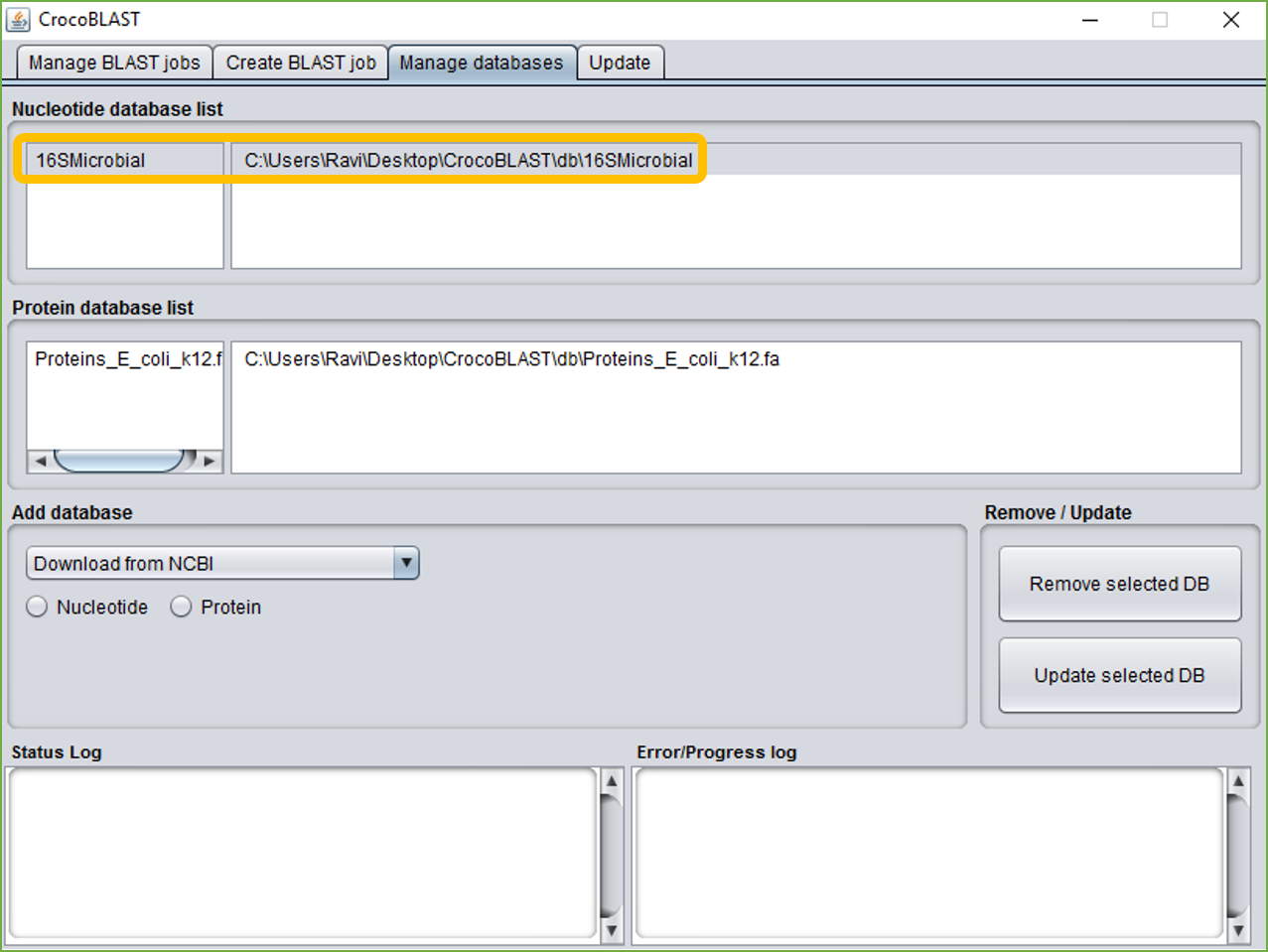The image size is (1268, 952).
Task: Click the protein list scrollbar right arrow
Action: pyautogui.click(x=209, y=461)
